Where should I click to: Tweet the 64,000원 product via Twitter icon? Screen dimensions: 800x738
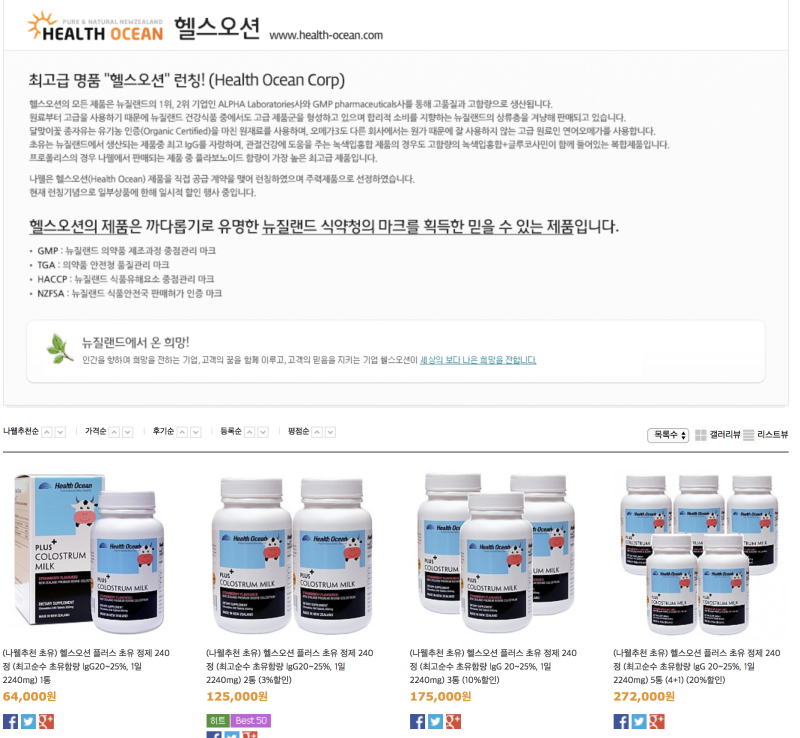pyautogui.click(x=28, y=721)
